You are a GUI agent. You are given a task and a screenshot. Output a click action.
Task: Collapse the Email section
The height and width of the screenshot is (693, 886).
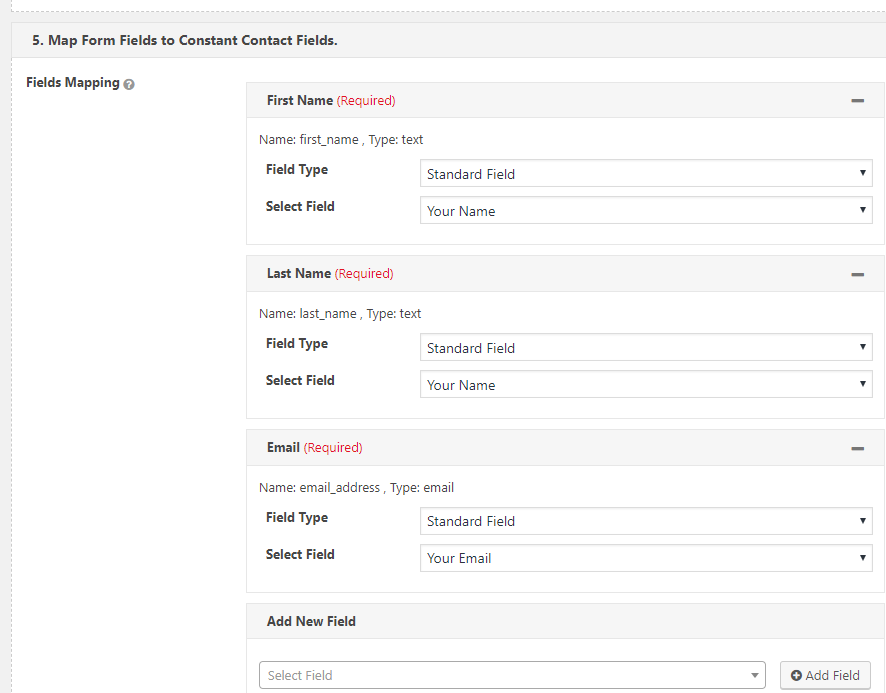857,449
